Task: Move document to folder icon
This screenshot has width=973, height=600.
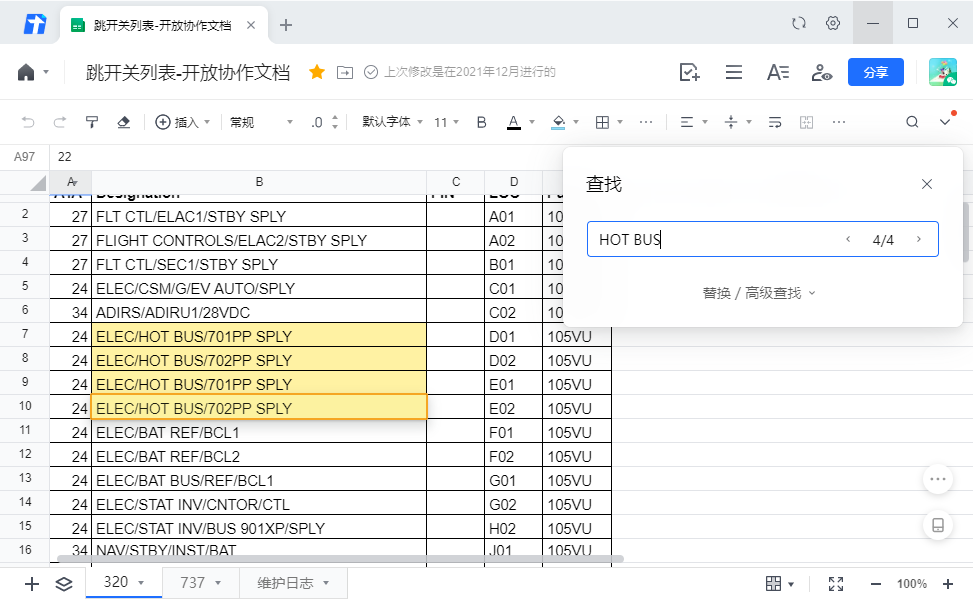Action: (x=344, y=73)
